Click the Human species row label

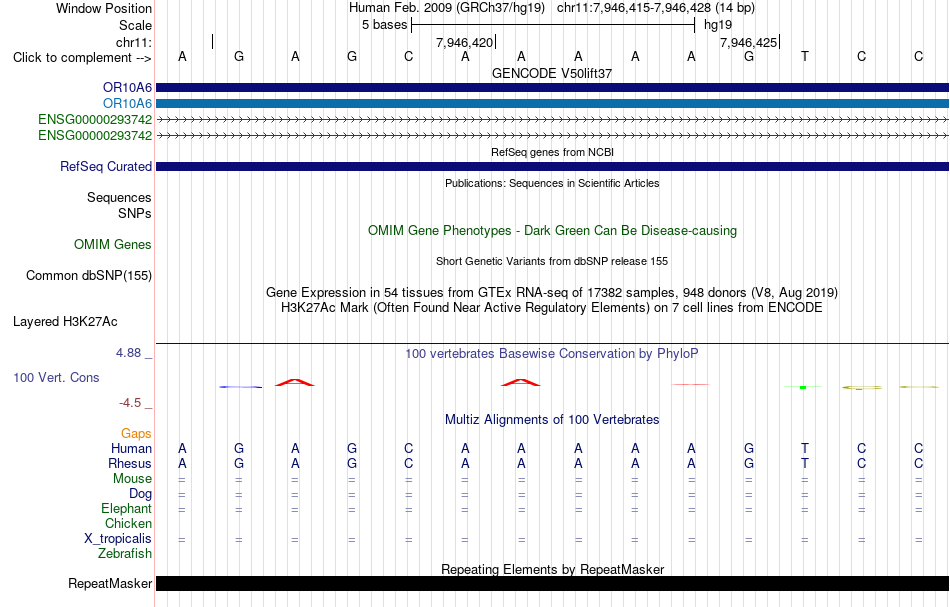point(131,449)
